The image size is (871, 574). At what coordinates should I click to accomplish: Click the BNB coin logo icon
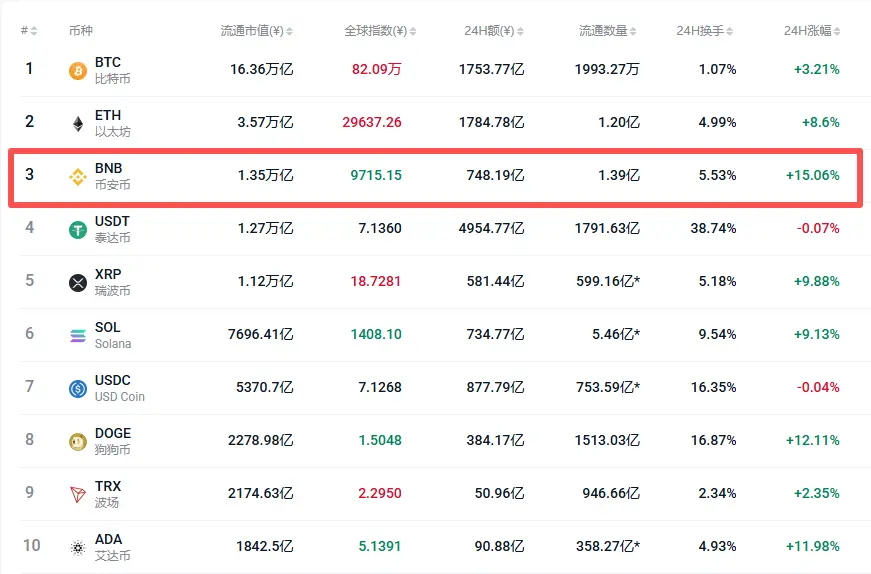pyautogui.click(x=78, y=177)
